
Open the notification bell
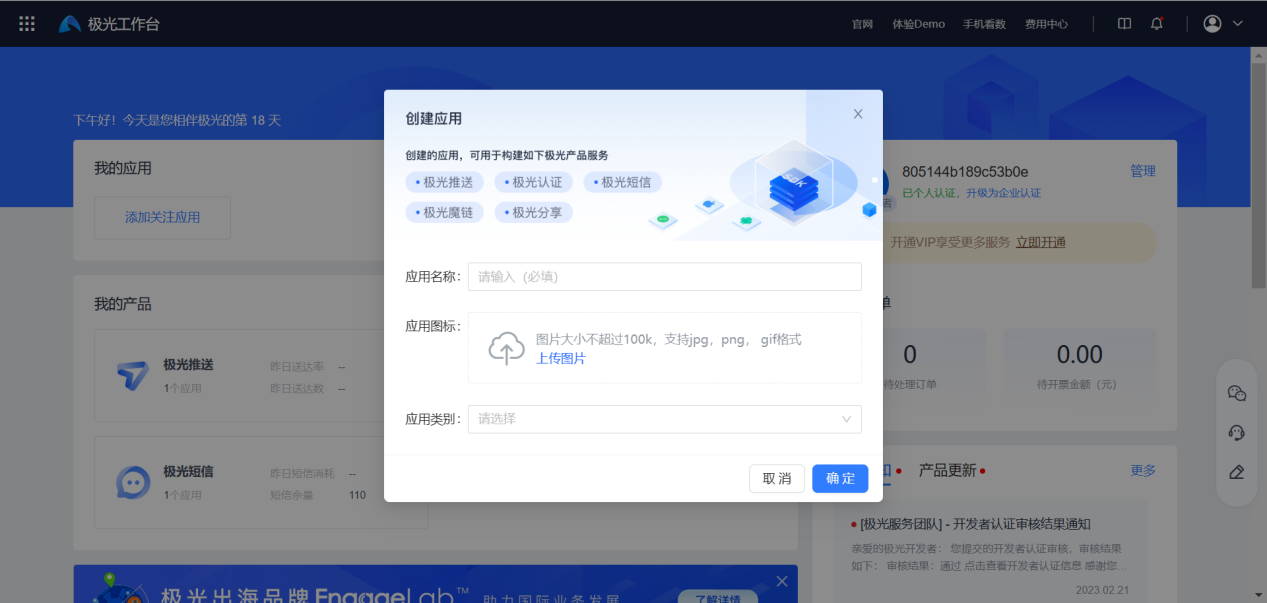[x=1157, y=24]
